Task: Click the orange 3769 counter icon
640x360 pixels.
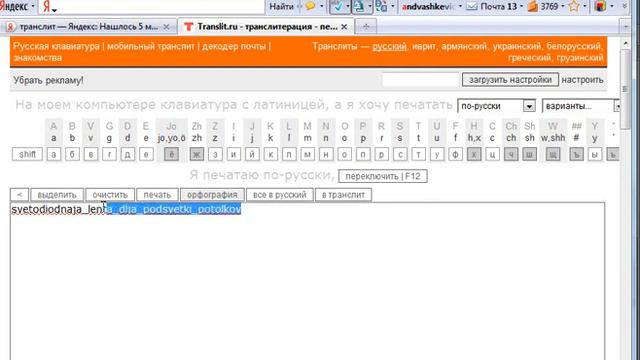Action: tap(533, 6)
